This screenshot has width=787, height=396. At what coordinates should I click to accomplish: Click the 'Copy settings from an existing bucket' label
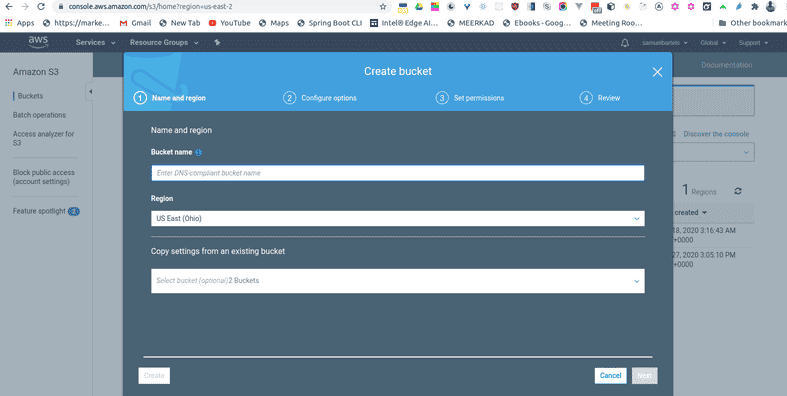pos(218,251)
